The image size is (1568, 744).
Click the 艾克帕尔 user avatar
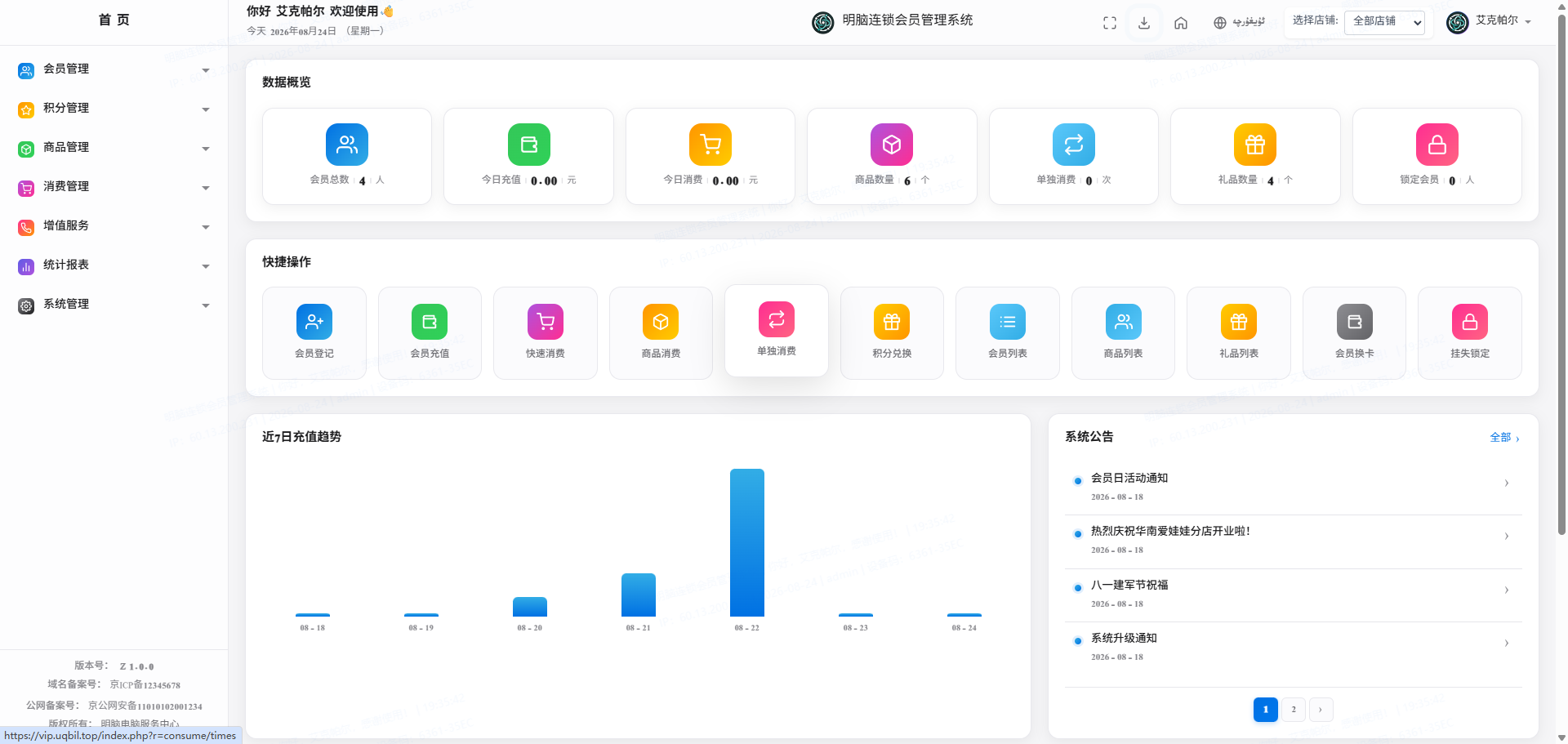[x=1458, y=22]
